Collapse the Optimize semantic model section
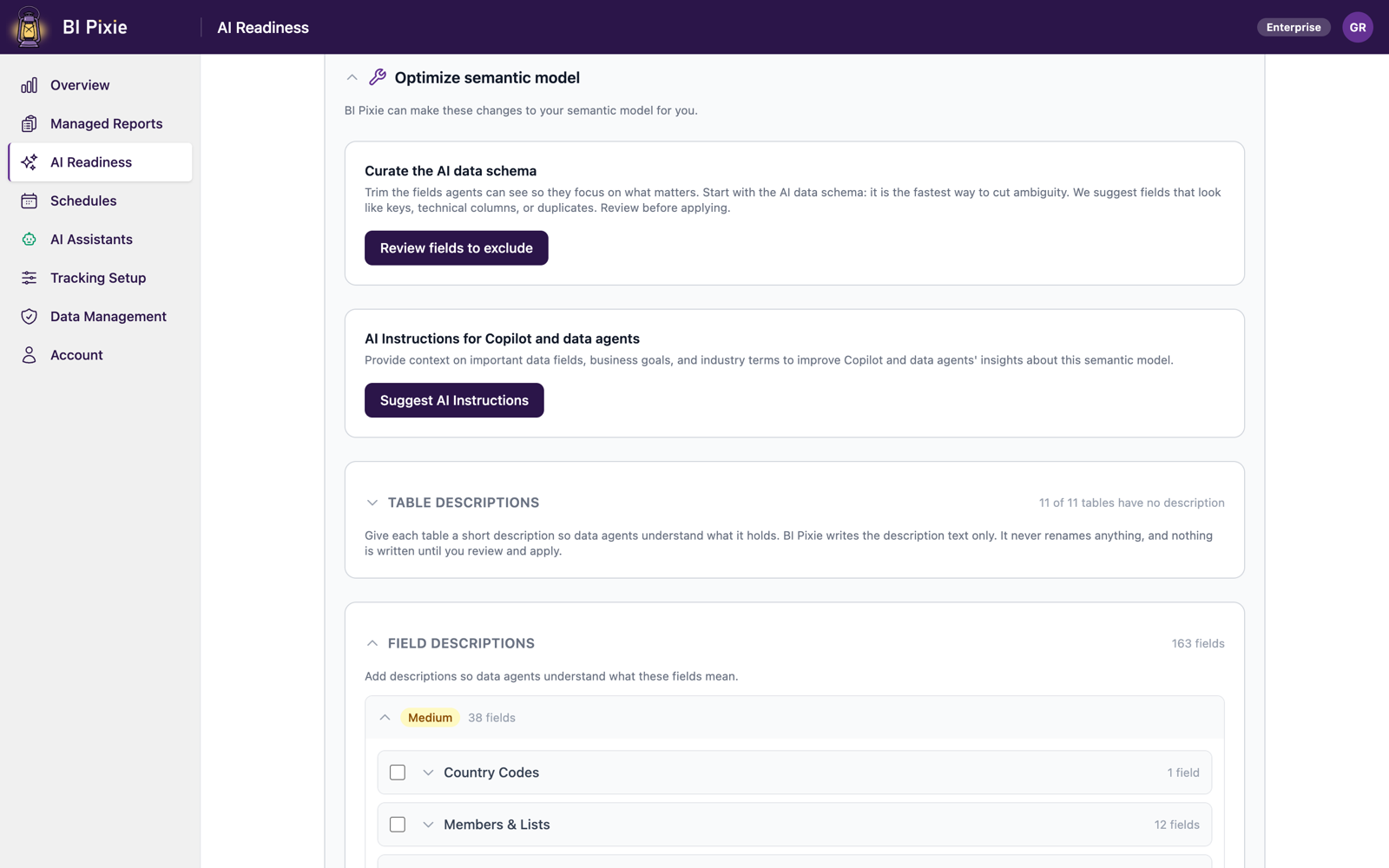The height and width of the screenshot is (868, 1389). click(352, 77)
